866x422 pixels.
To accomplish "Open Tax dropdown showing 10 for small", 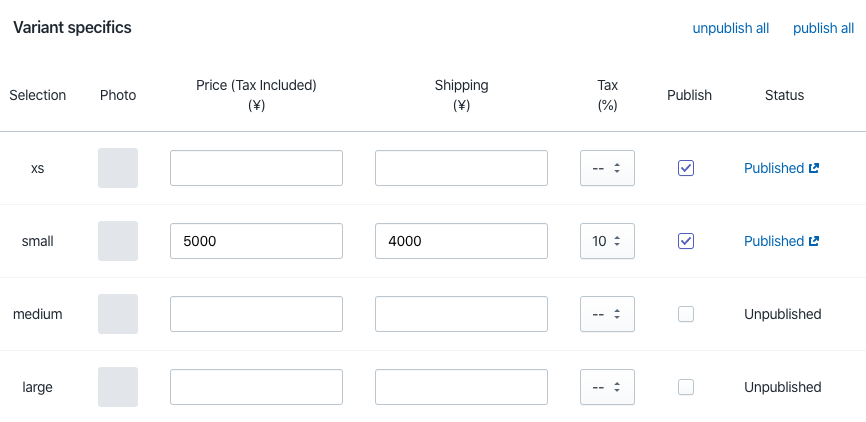I will click(x=607, y=241).
